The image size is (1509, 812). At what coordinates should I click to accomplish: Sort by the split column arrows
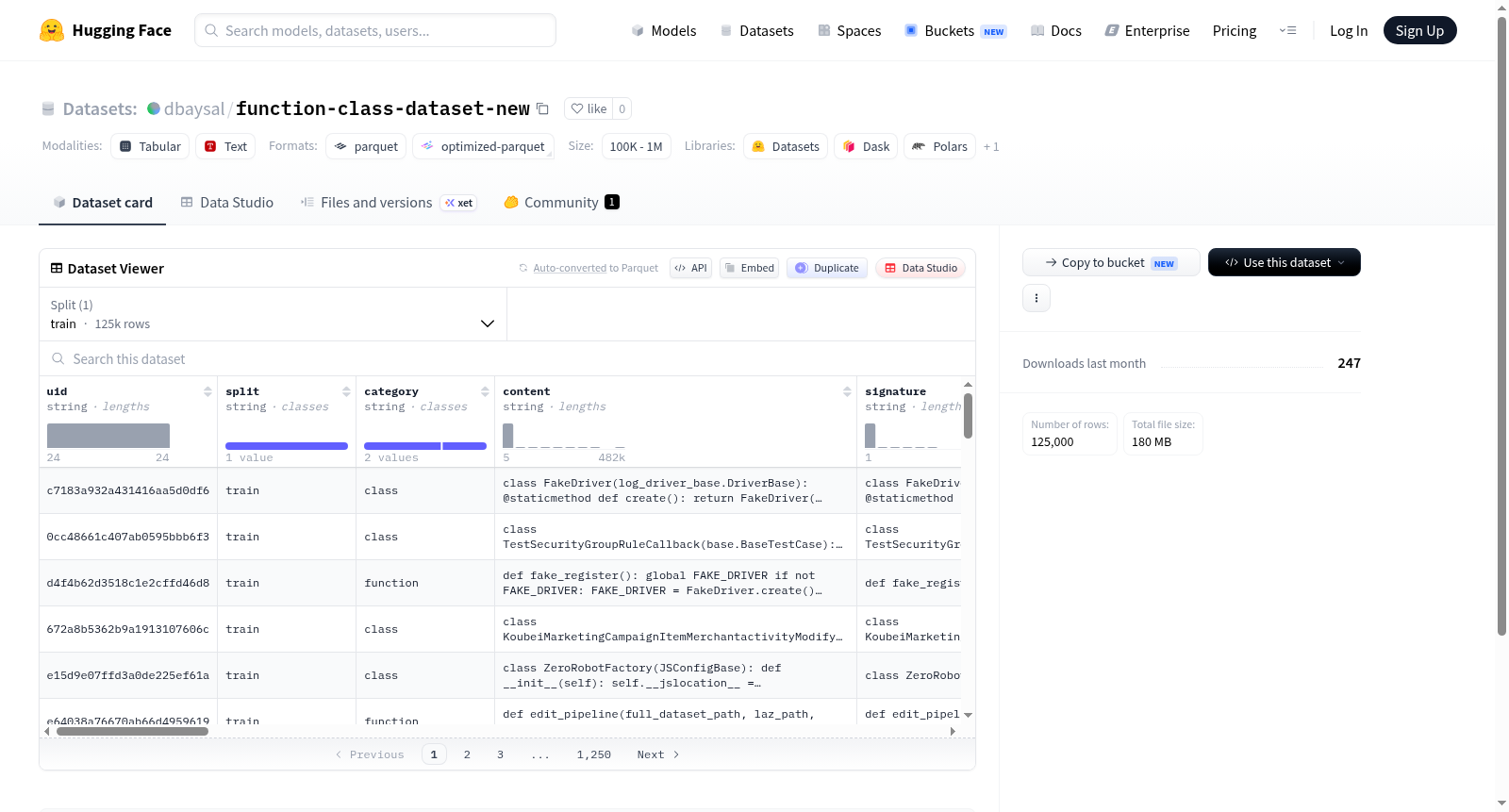click(346, 391)
